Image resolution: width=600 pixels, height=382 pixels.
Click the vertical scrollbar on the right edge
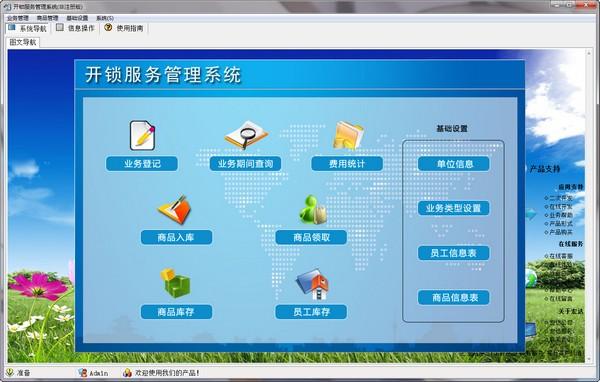(x=589, y=206)
